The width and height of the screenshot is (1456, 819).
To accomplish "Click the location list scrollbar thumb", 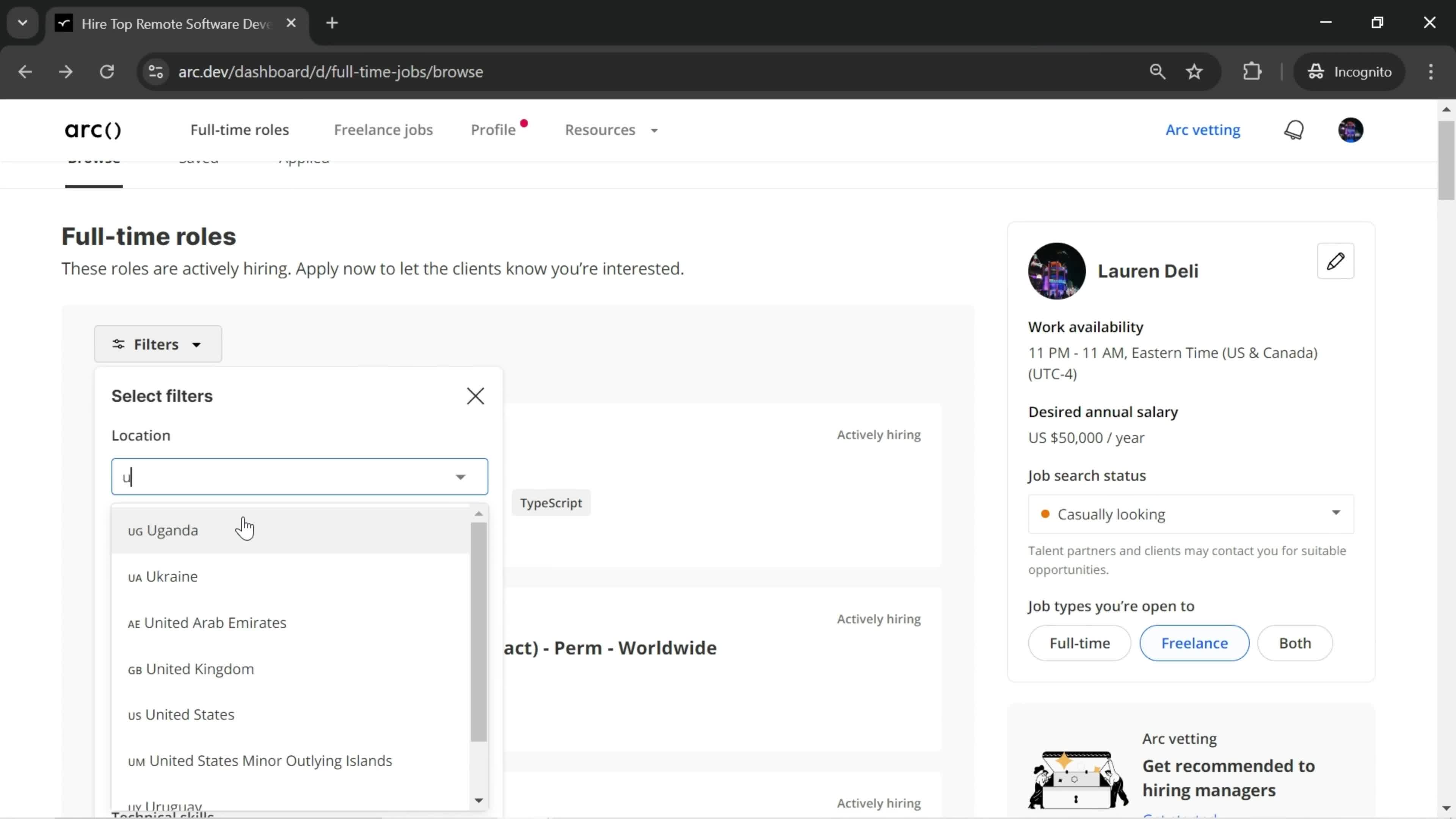I will click(x=479, y=632).
